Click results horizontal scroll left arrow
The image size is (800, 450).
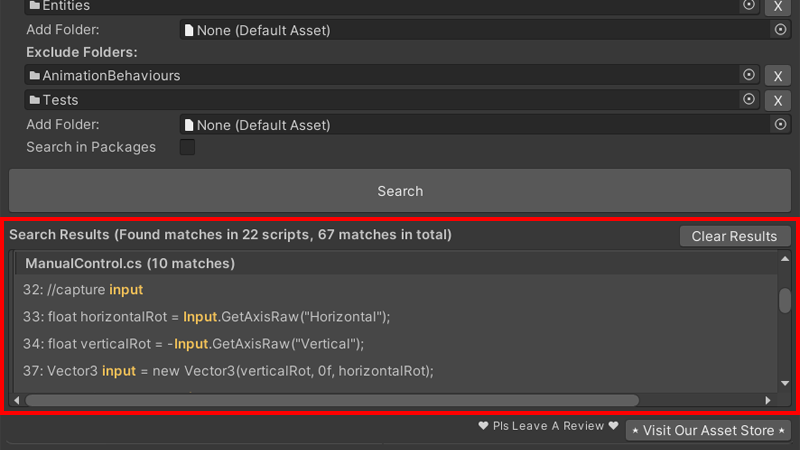tap(17, 401)
